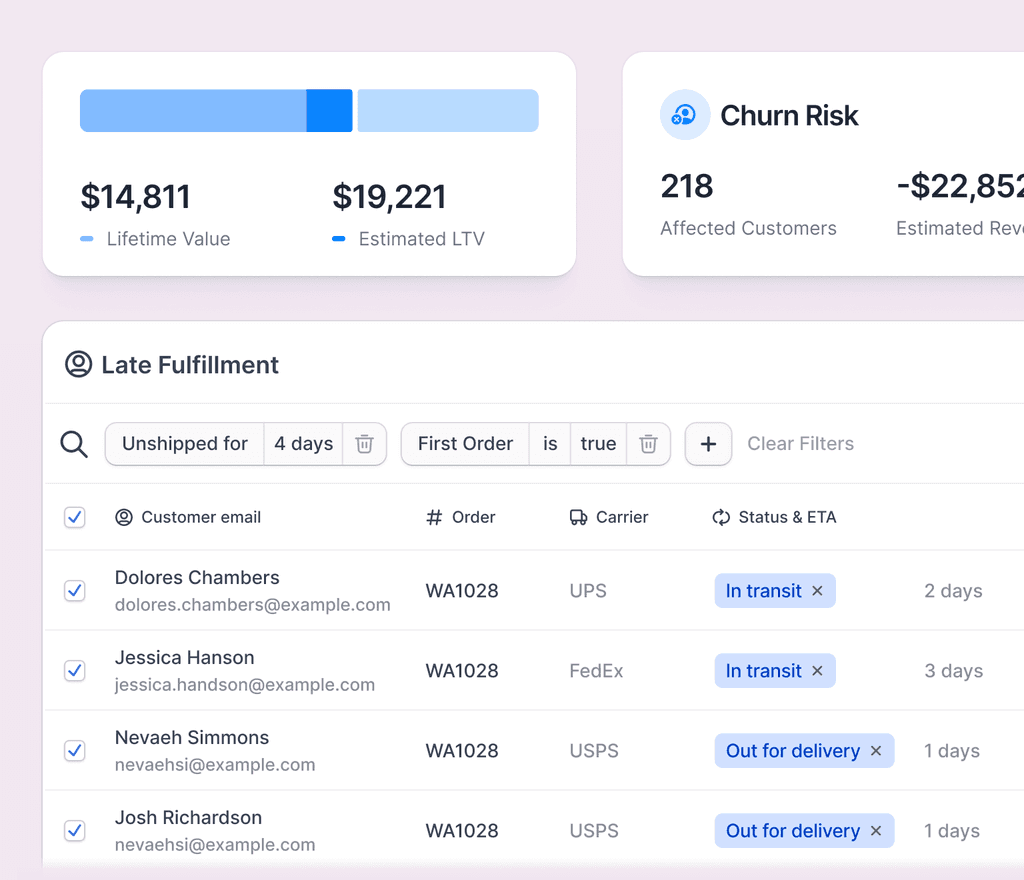
Task: Click the Josh Richardson name
Action: pos(188,817)
